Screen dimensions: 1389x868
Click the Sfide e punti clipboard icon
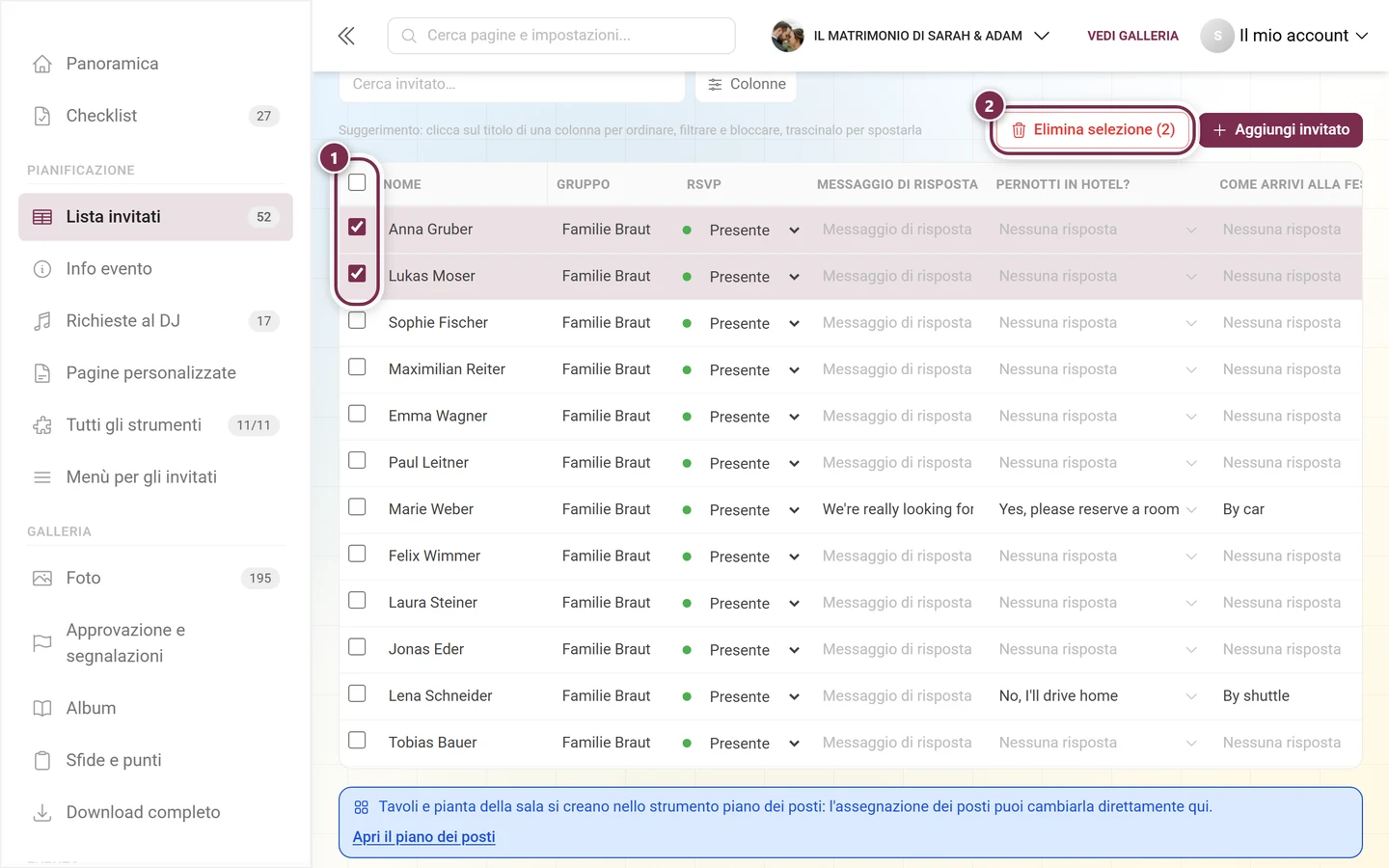click(x=42, y=760)
